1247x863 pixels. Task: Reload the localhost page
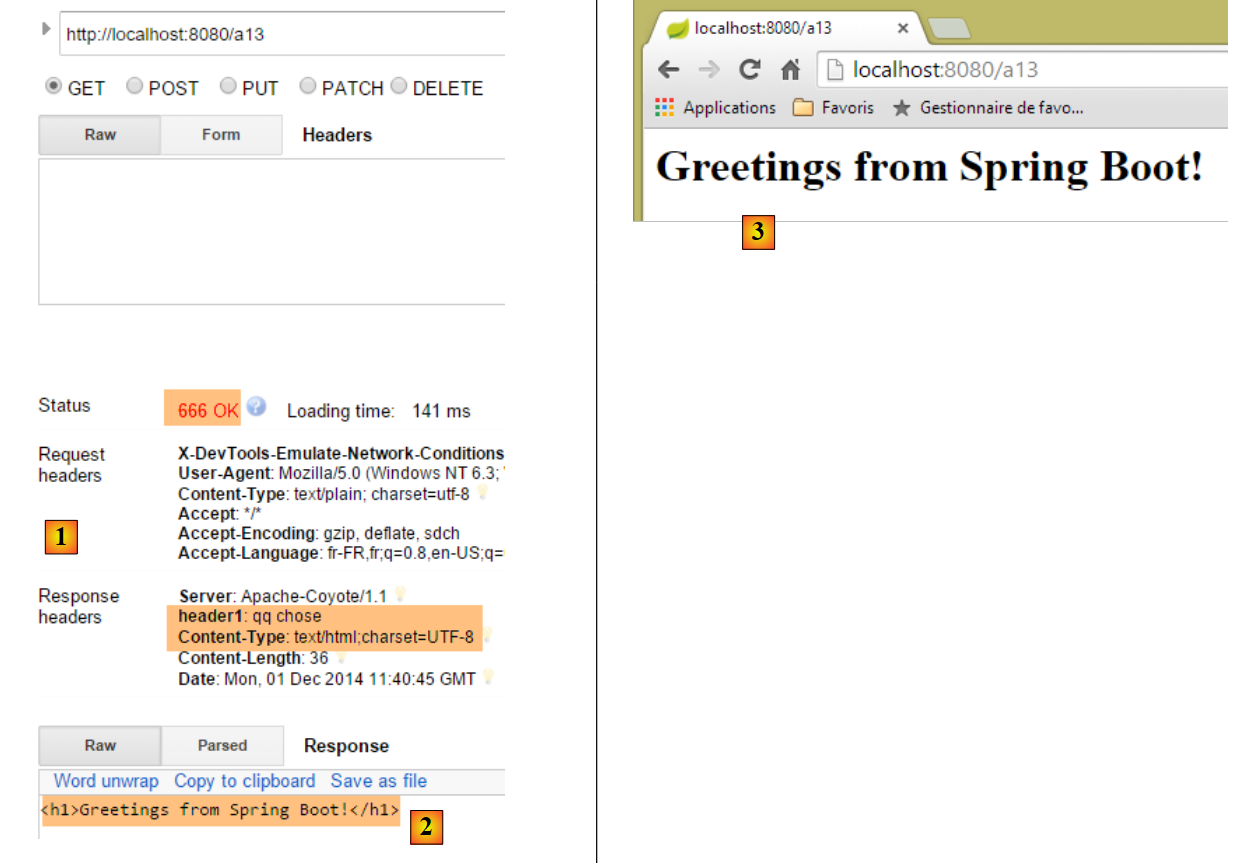[x=749, y=70]
